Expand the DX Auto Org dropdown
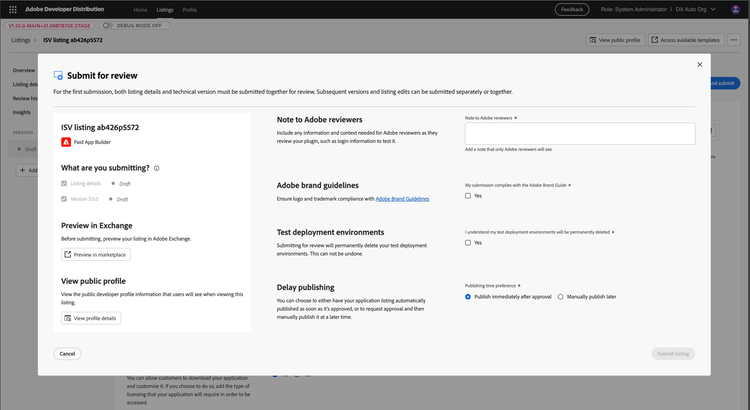 pyautogui.click(x=695, y=9)
